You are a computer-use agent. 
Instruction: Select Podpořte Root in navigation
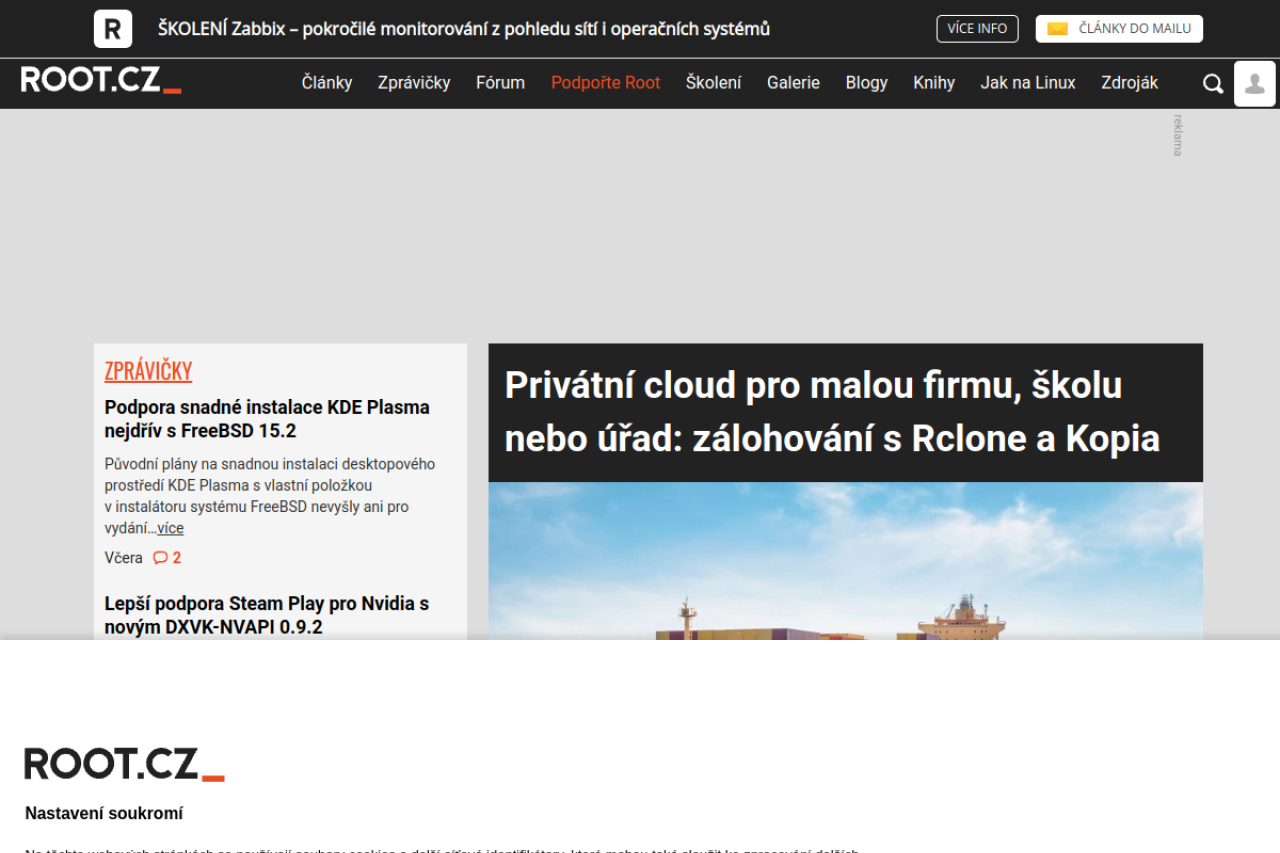[605, 83]
